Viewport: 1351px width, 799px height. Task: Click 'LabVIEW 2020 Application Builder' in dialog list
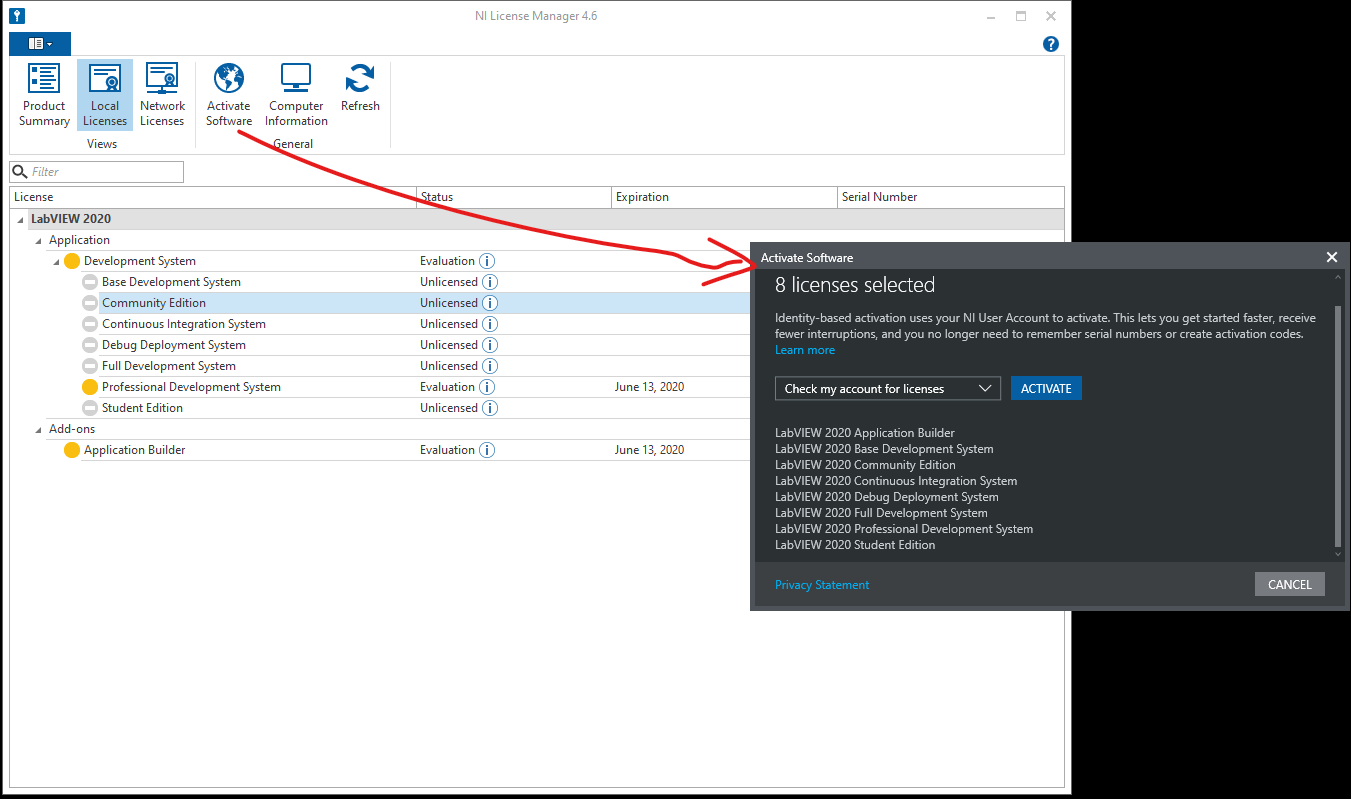pos(865,433)
